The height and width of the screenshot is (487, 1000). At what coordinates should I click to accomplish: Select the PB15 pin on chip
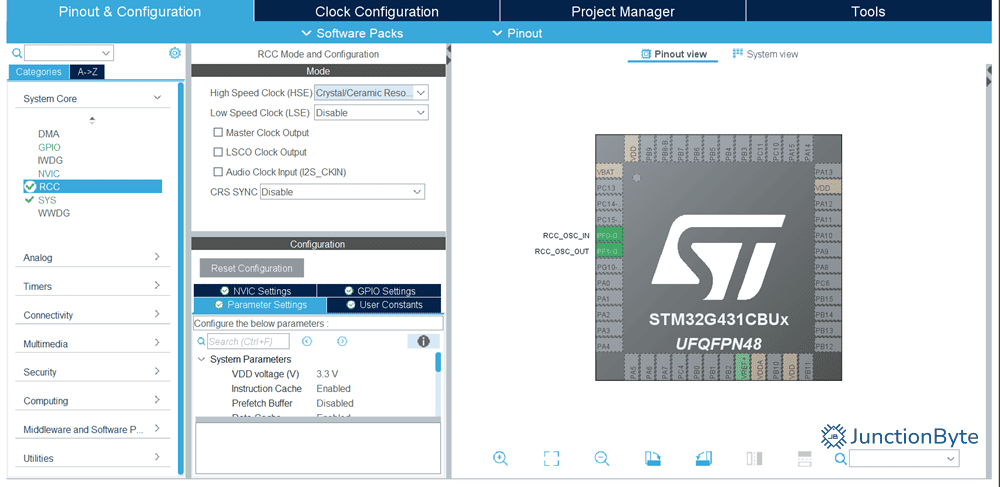coord(828,298)
